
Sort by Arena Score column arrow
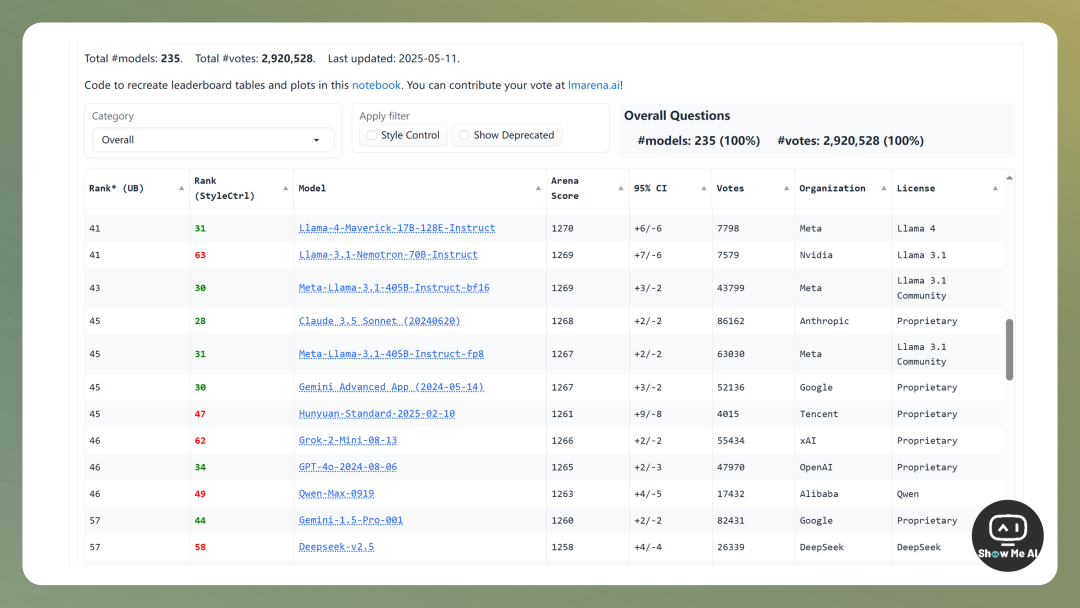(621, 188)
